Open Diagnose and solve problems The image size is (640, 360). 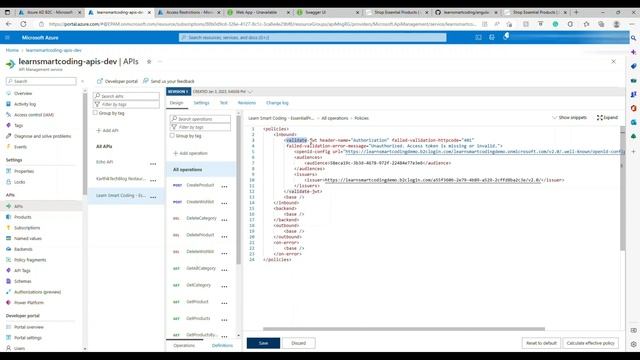click(x=42, y=136)
